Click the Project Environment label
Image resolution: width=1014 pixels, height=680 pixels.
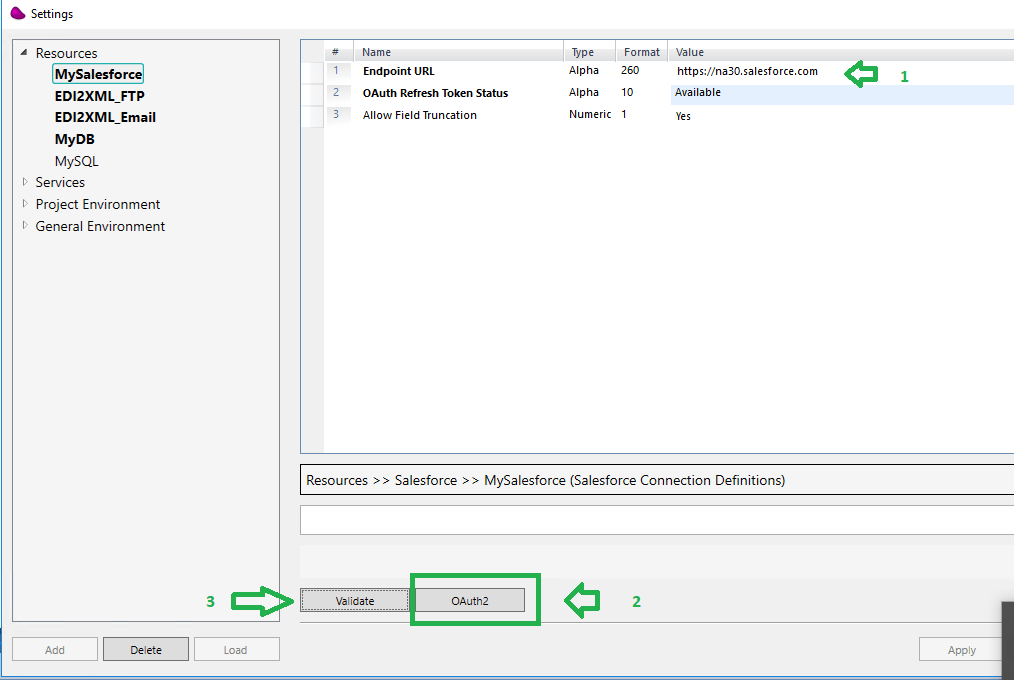[98, 204]
